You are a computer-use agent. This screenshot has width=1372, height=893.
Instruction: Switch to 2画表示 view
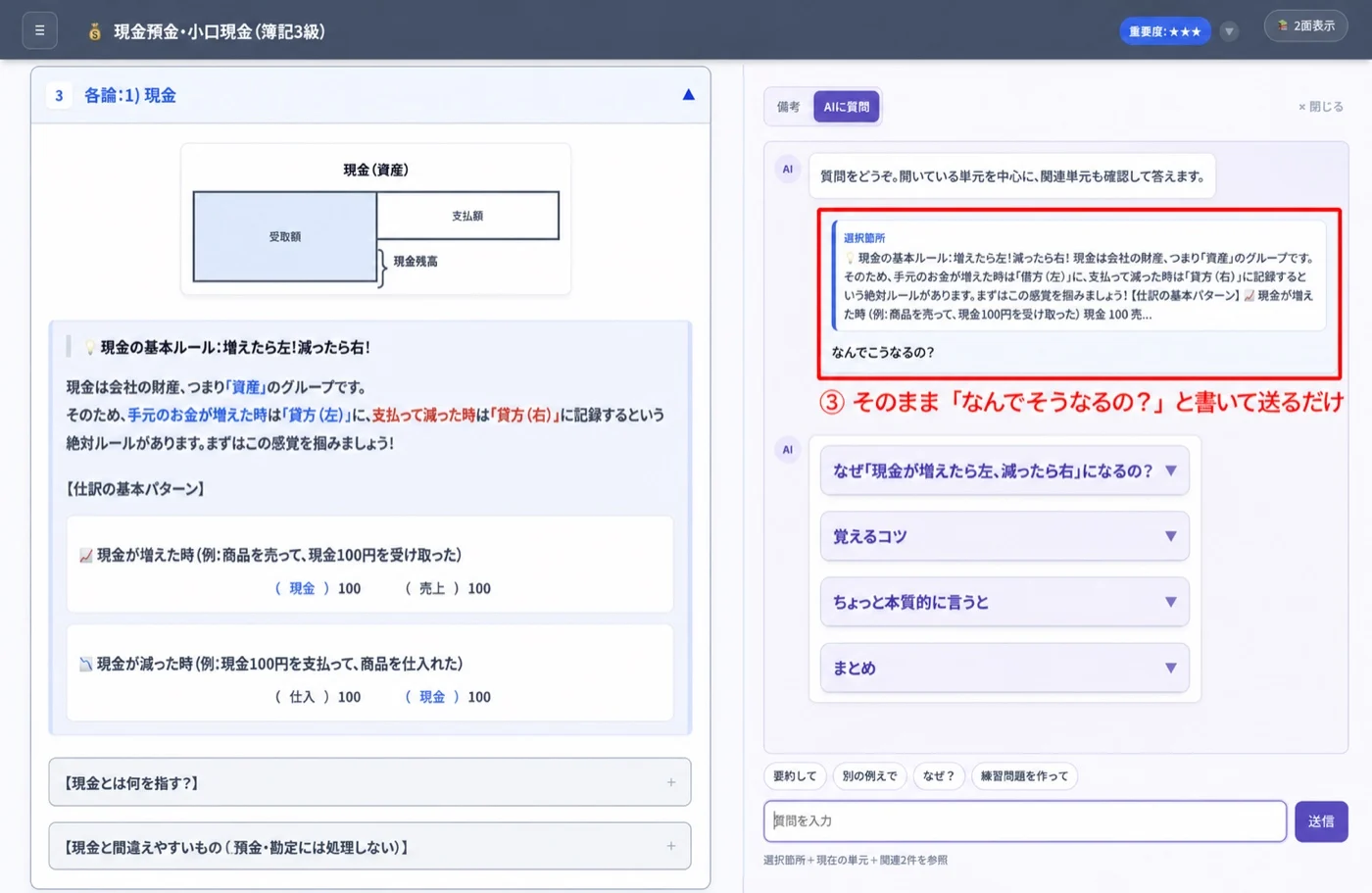tap(1305, 25)
